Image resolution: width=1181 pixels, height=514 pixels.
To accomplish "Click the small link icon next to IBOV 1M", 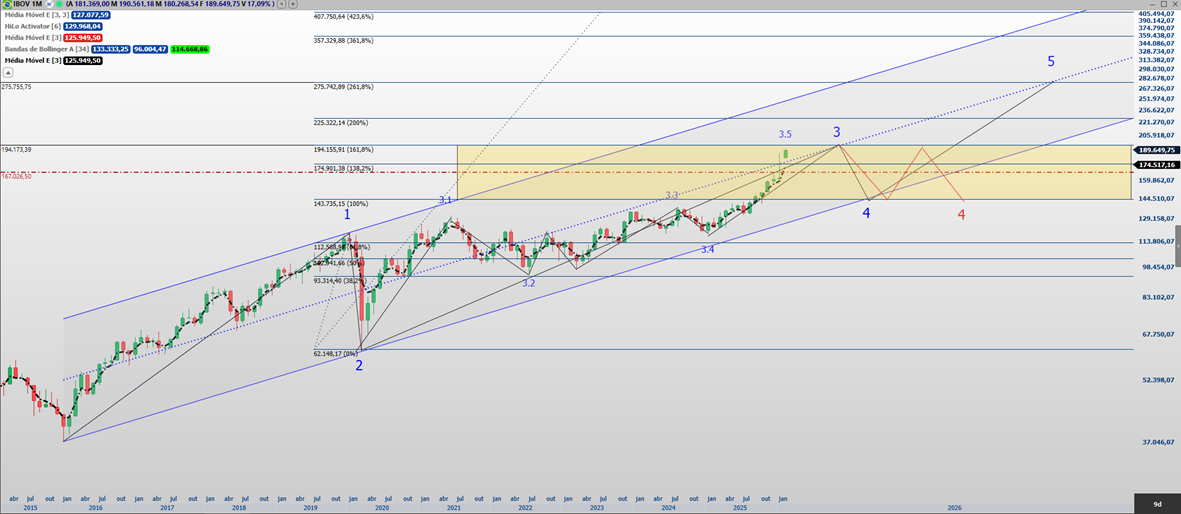I will tap(50, 5).
